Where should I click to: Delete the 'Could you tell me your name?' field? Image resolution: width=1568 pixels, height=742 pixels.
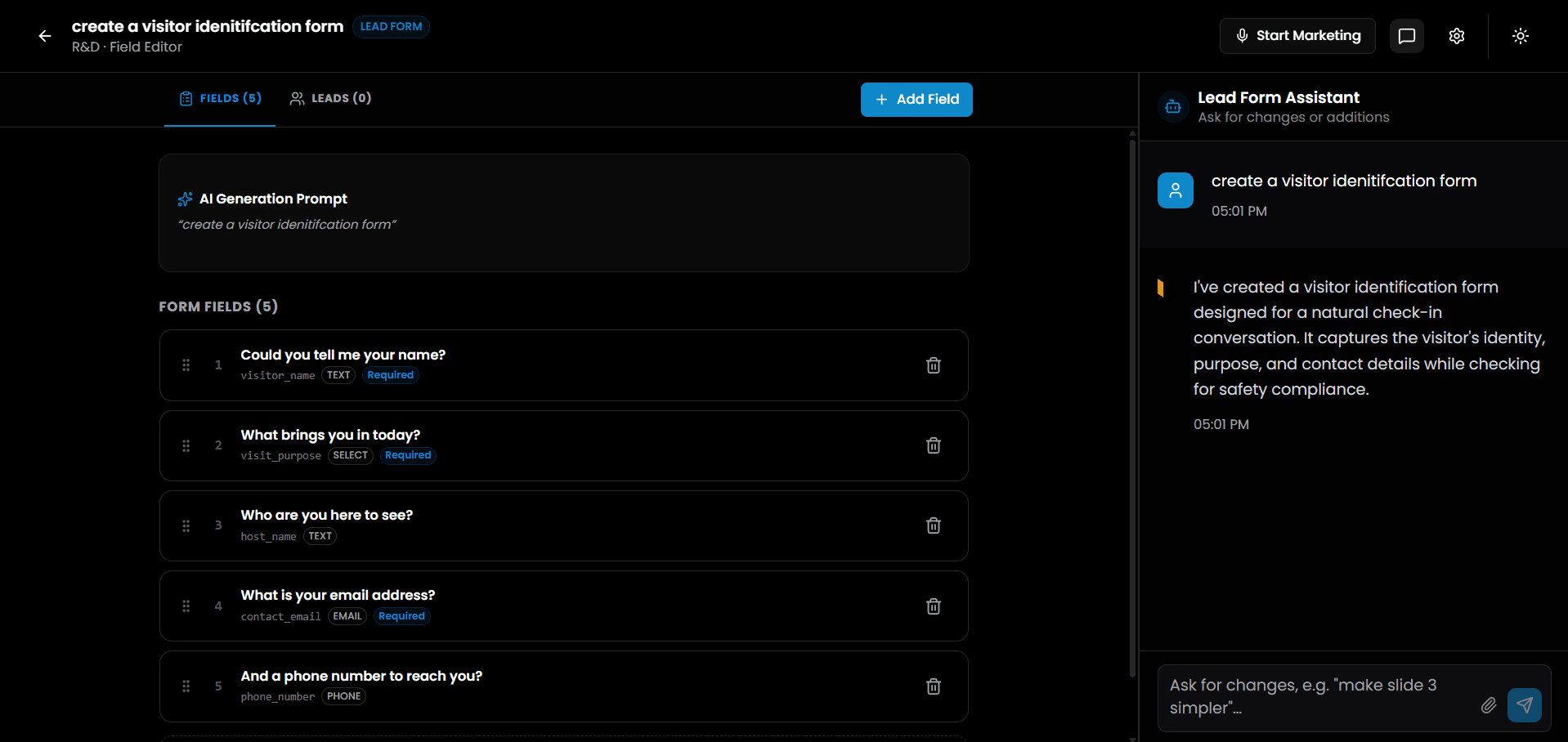point(934,365)
